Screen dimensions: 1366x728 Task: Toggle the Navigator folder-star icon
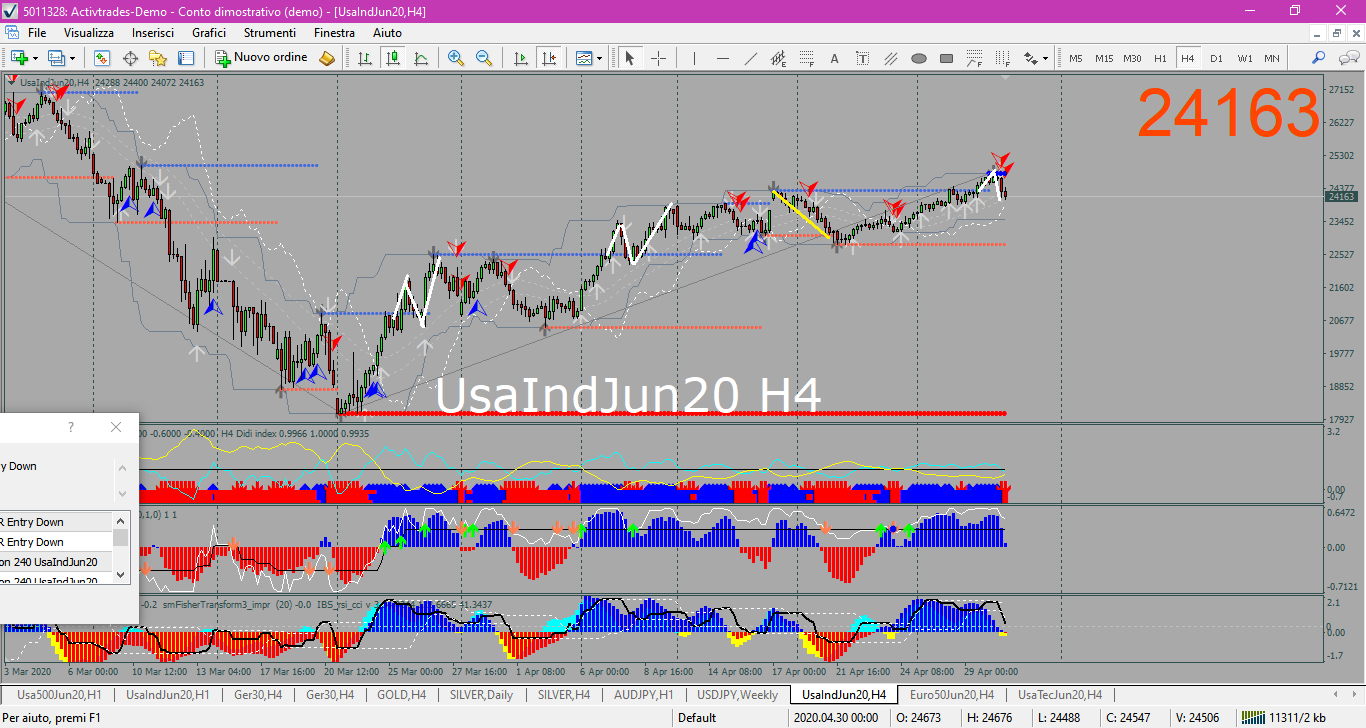[x=158, y=58]
